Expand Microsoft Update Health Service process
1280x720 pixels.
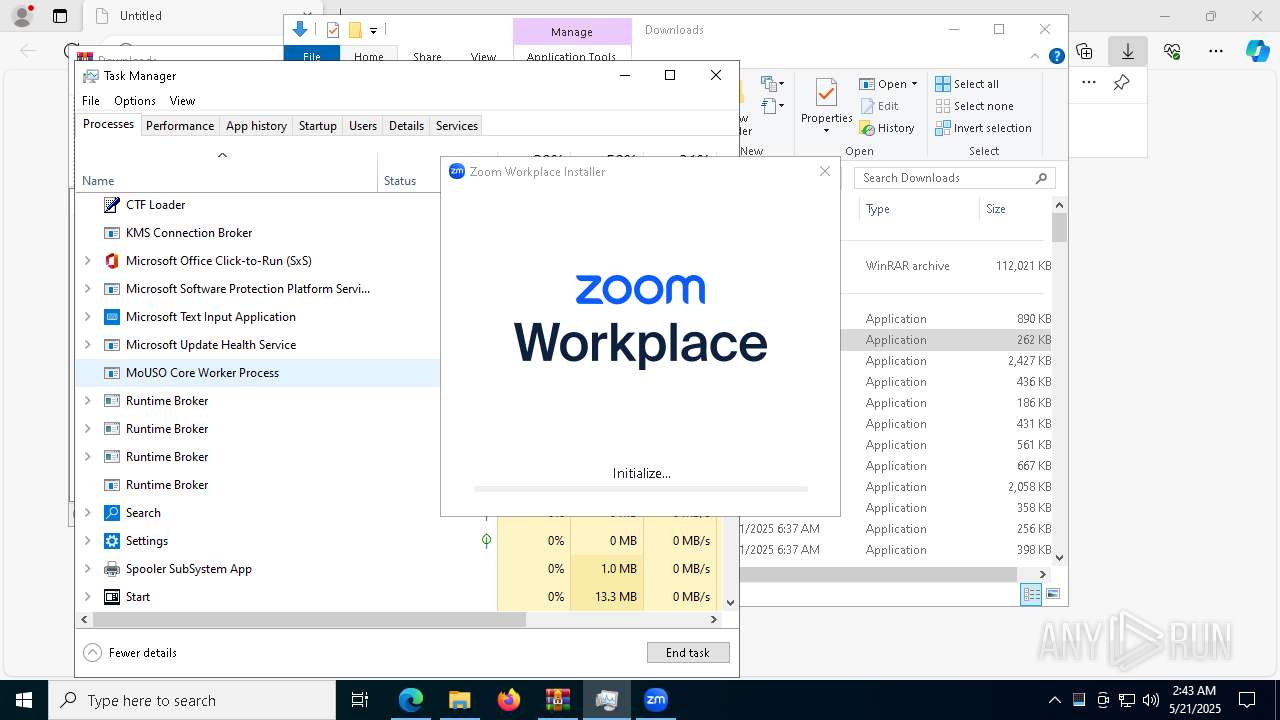(87, 345)
